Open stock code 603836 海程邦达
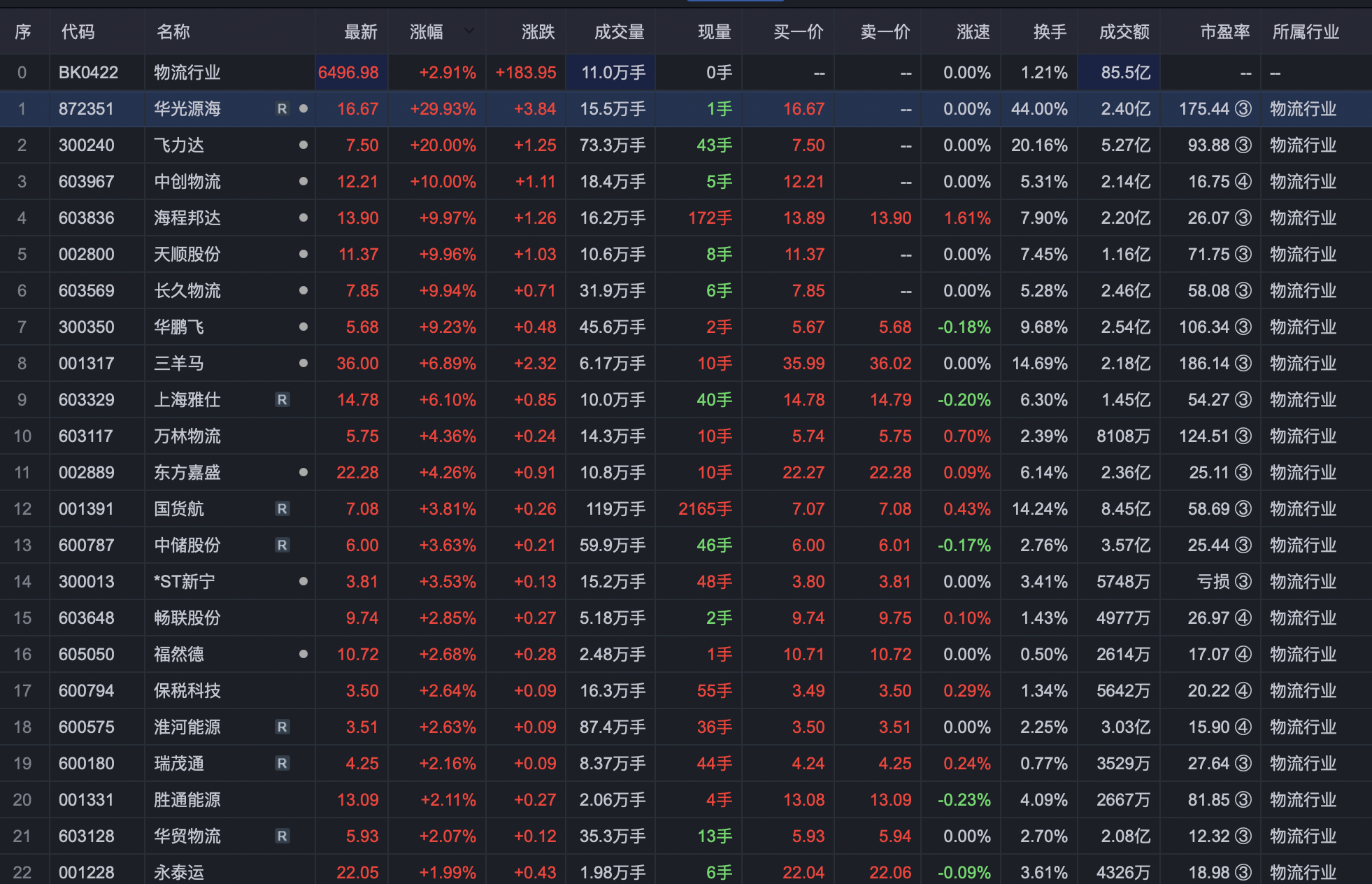 [x=87, y=218]
